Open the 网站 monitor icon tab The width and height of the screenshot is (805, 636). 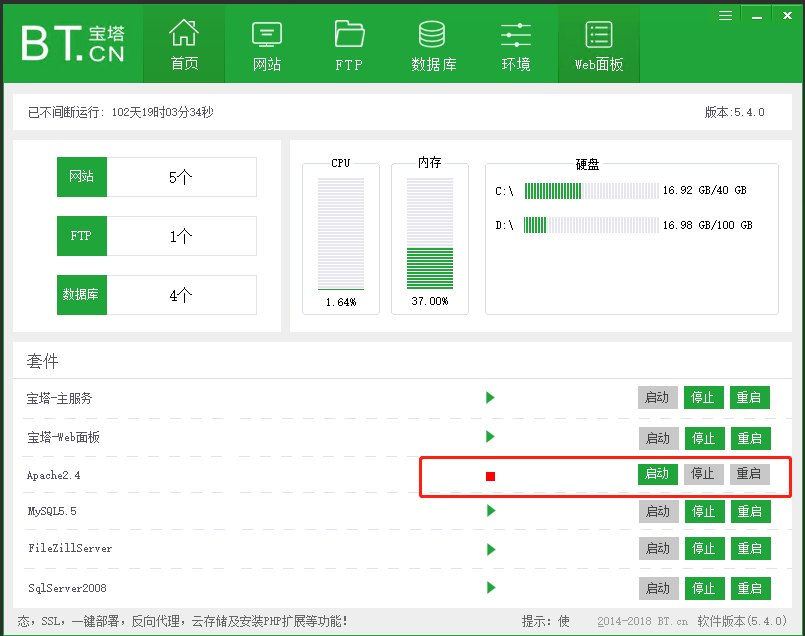click(266, 45)
